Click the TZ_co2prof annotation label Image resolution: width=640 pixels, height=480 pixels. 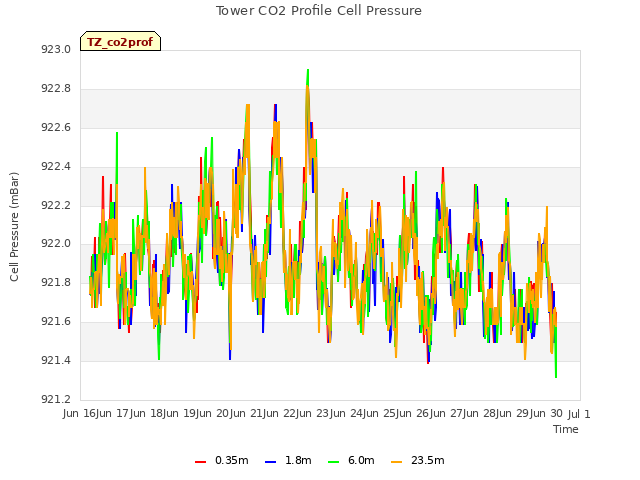[120, 42]
